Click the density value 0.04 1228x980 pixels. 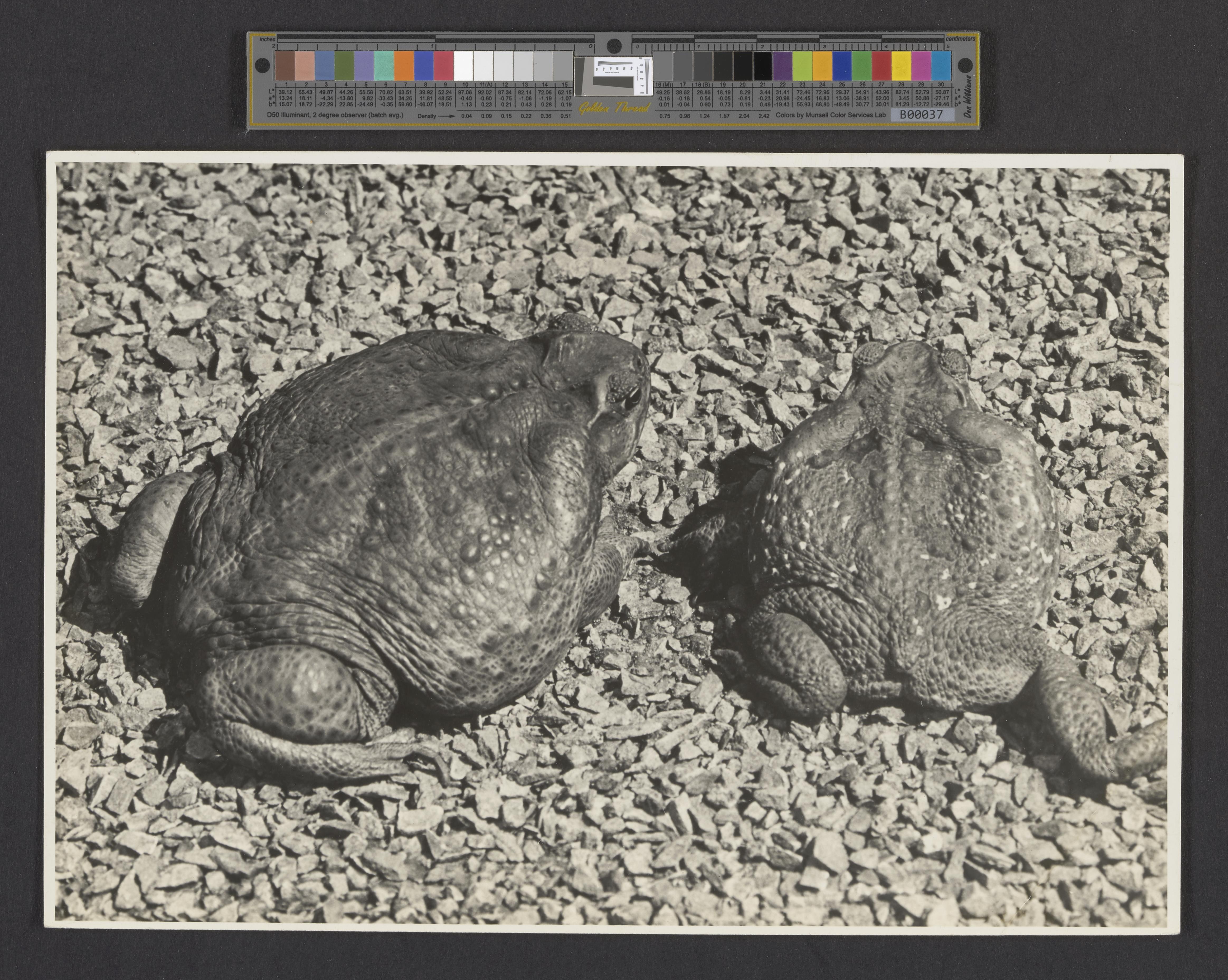coord(467,116)
